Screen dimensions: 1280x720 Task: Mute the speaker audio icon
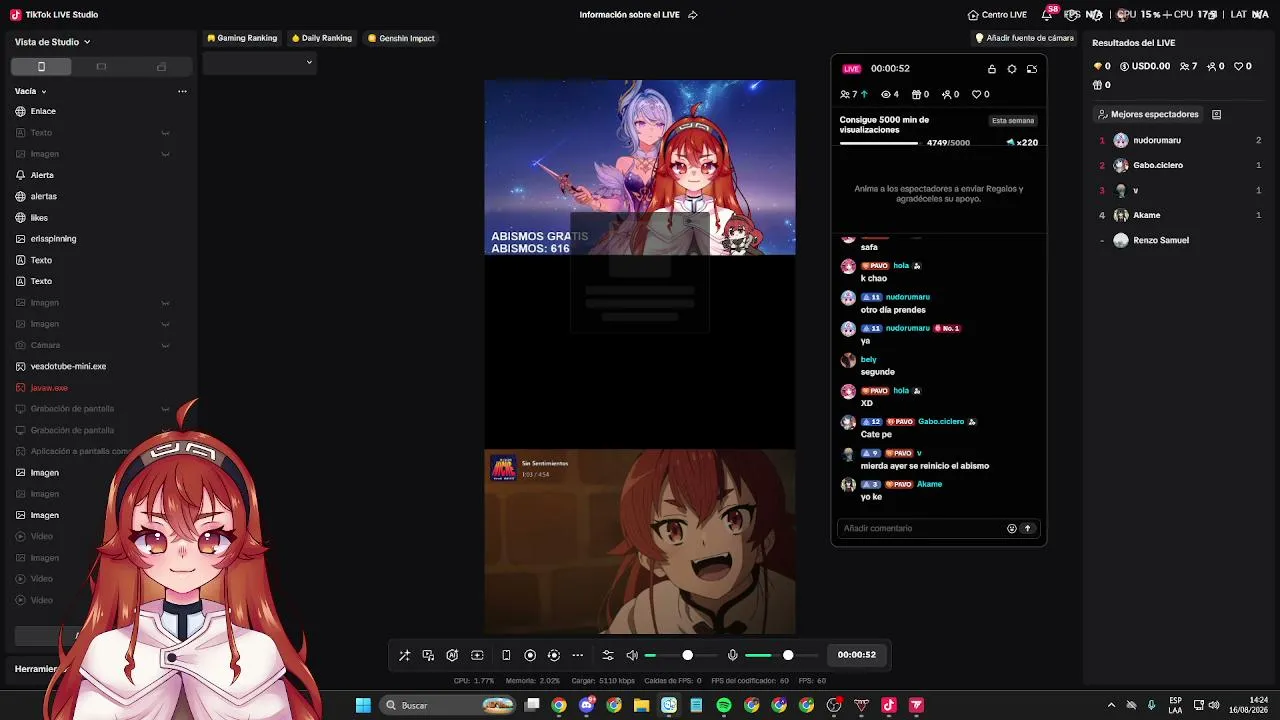(632, 655)
